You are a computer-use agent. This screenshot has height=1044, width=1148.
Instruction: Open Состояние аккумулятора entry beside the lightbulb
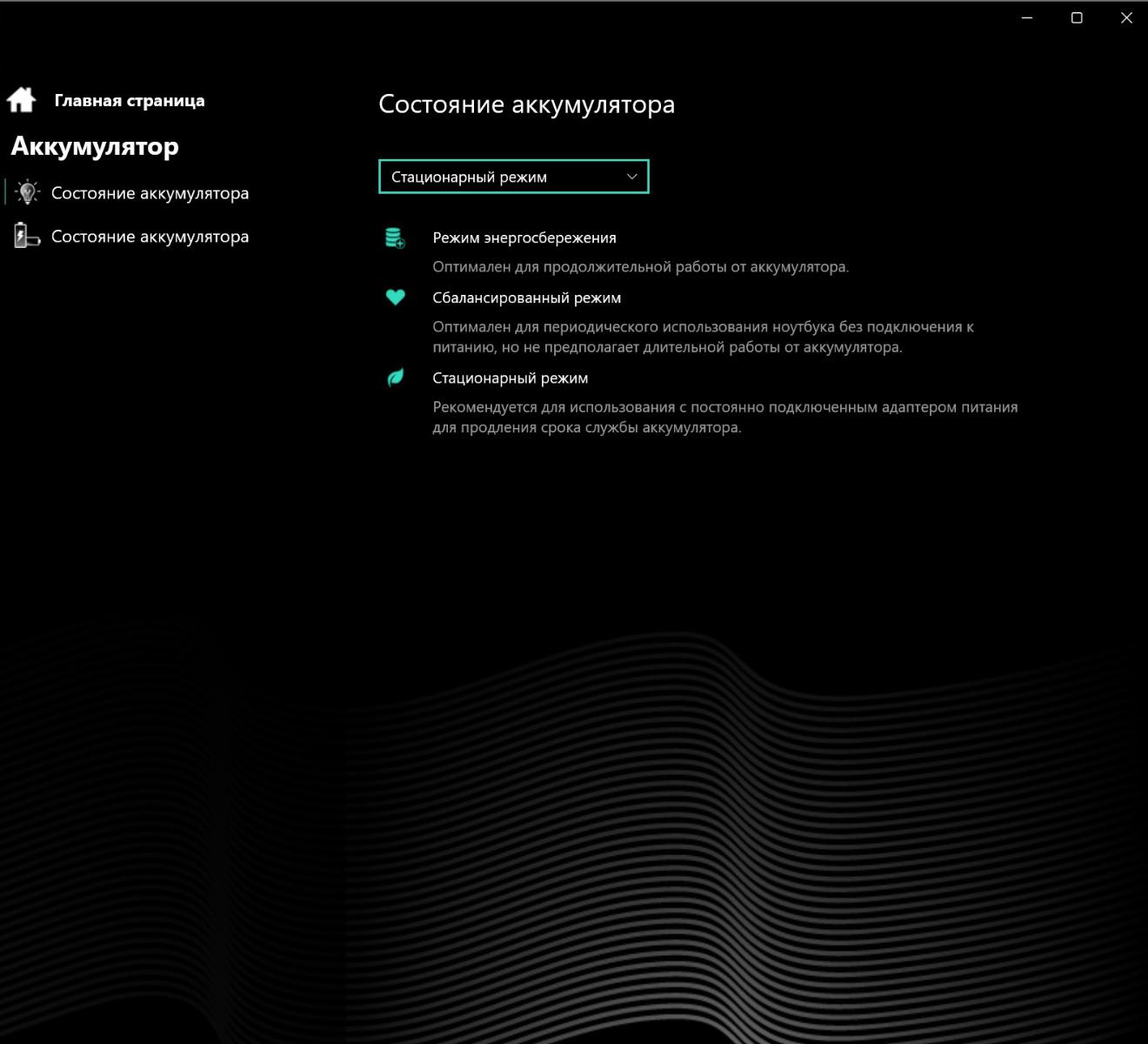(x=150, y=193)
